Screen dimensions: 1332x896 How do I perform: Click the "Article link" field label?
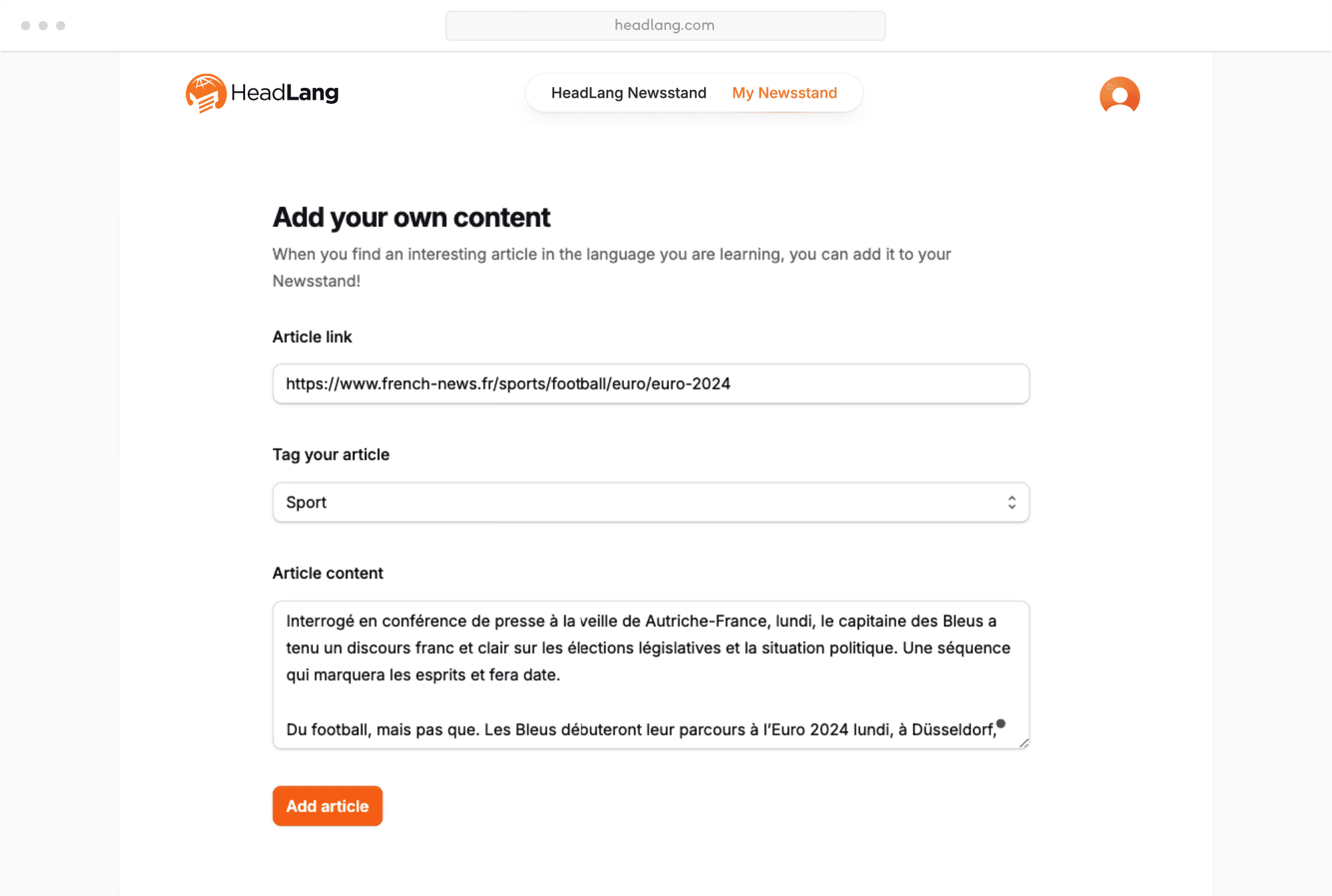click(x=312, y=337)
